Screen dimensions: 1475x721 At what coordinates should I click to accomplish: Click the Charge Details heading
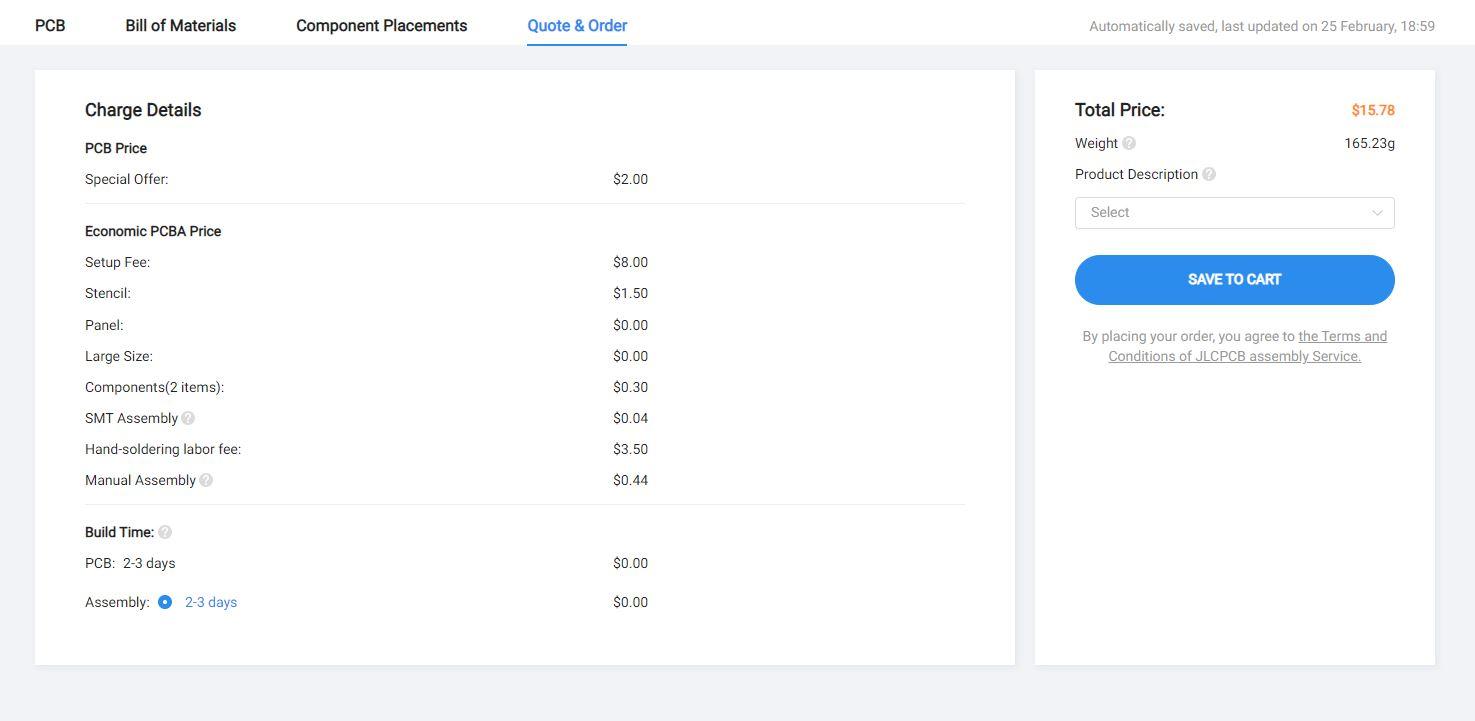click(143, 110)
